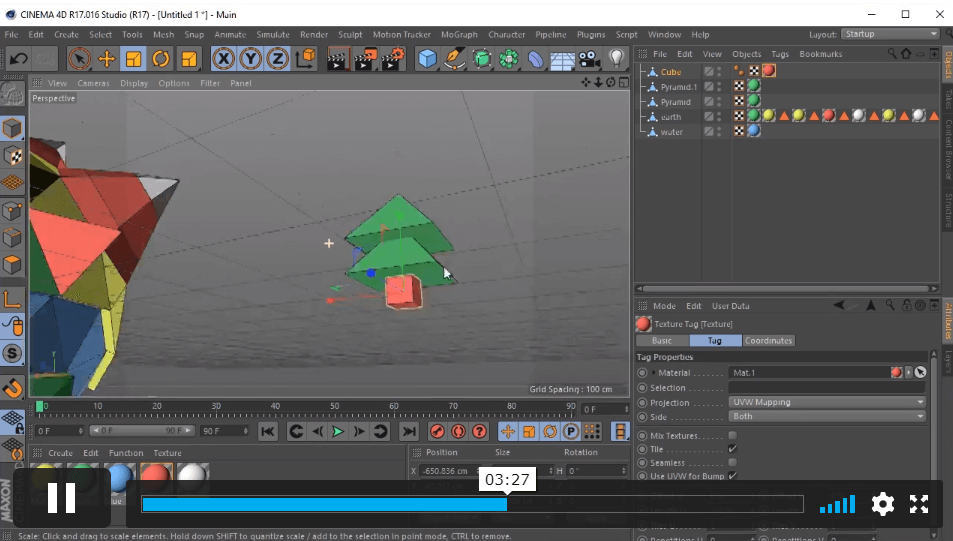The height and width of the screenshot is (541, 953).
Task: Add a Cube primitive object
Action: coord(428,59)
